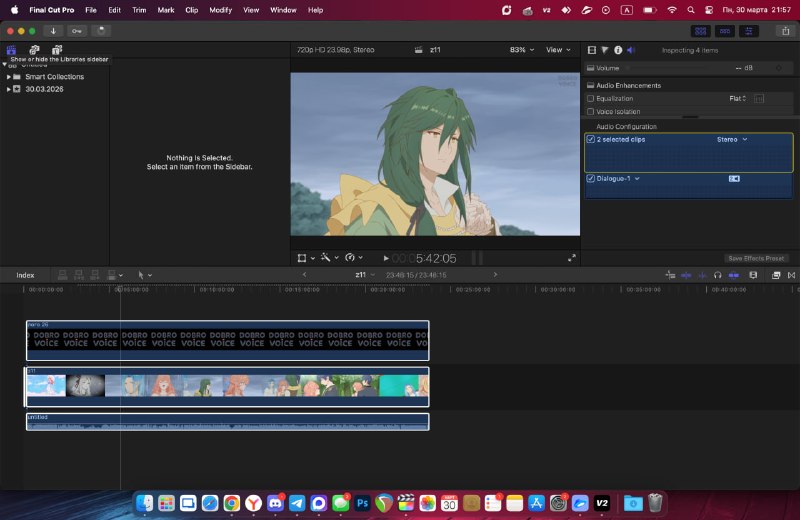Open the 83% zoom dropdown
This screenshot has width=800, height=520.
(x=522, y=49)
